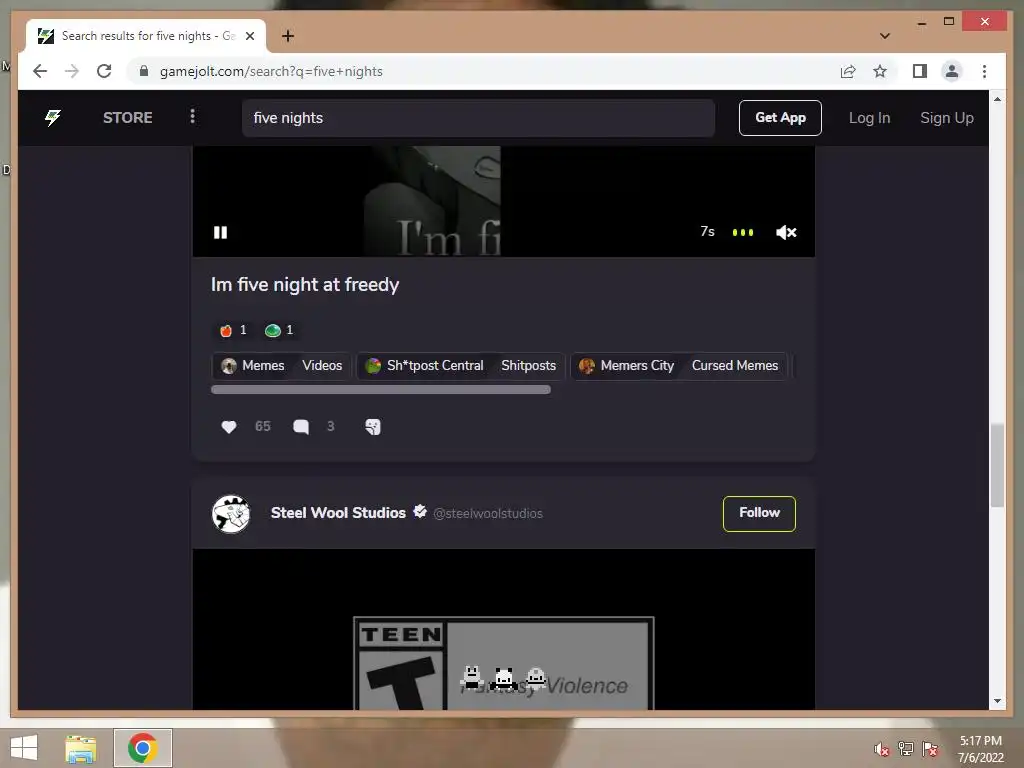
Task: Open Chrome's three-dot menu
Action: tap(984, 71)
